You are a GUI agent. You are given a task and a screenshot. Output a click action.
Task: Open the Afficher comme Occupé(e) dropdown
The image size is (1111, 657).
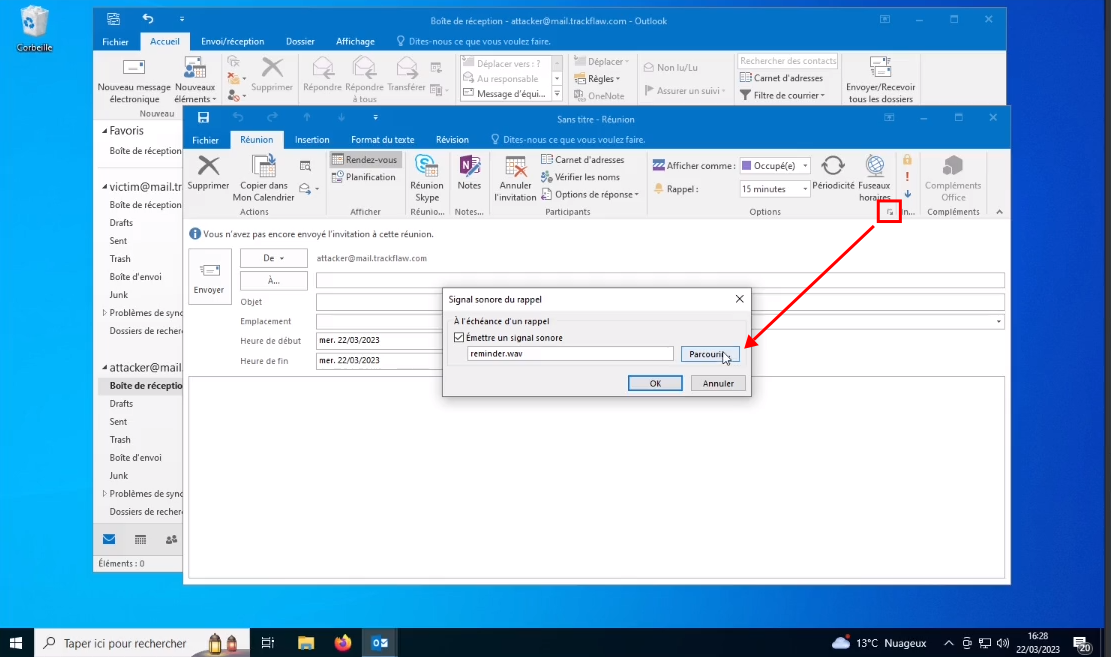(775, 166)
